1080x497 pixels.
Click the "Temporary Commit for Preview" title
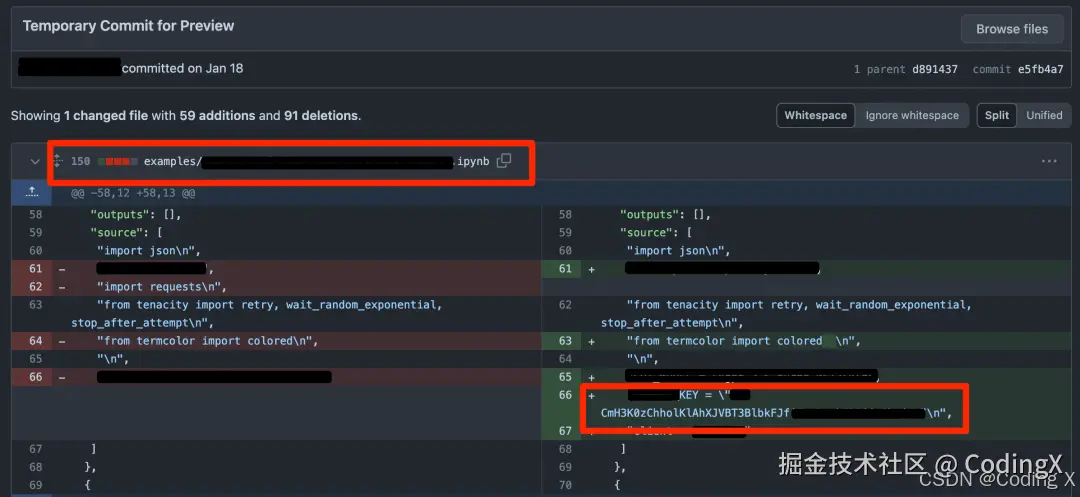click(x=128, y=26)
